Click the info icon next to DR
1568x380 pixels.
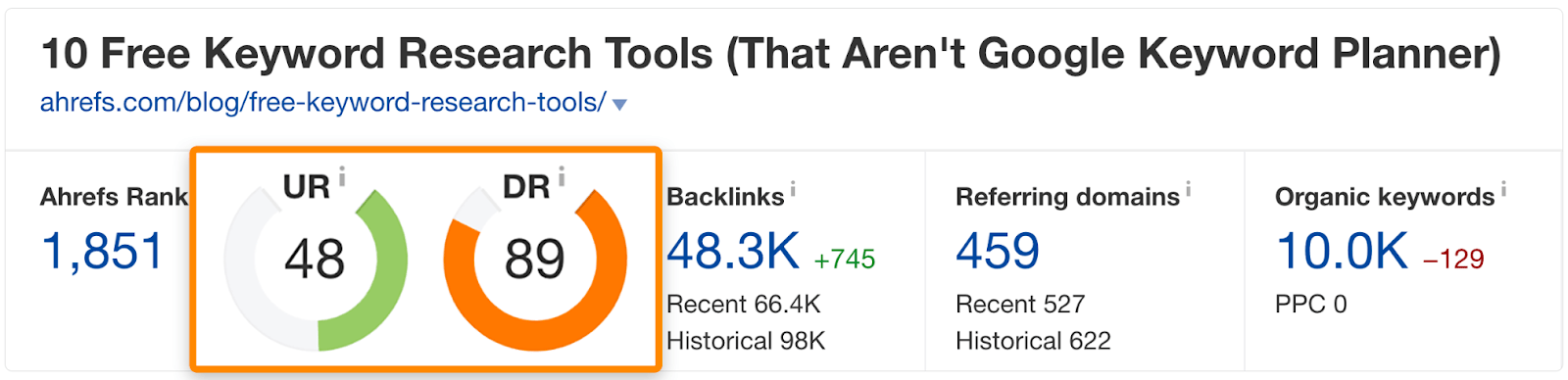click(x=562, y=177)
